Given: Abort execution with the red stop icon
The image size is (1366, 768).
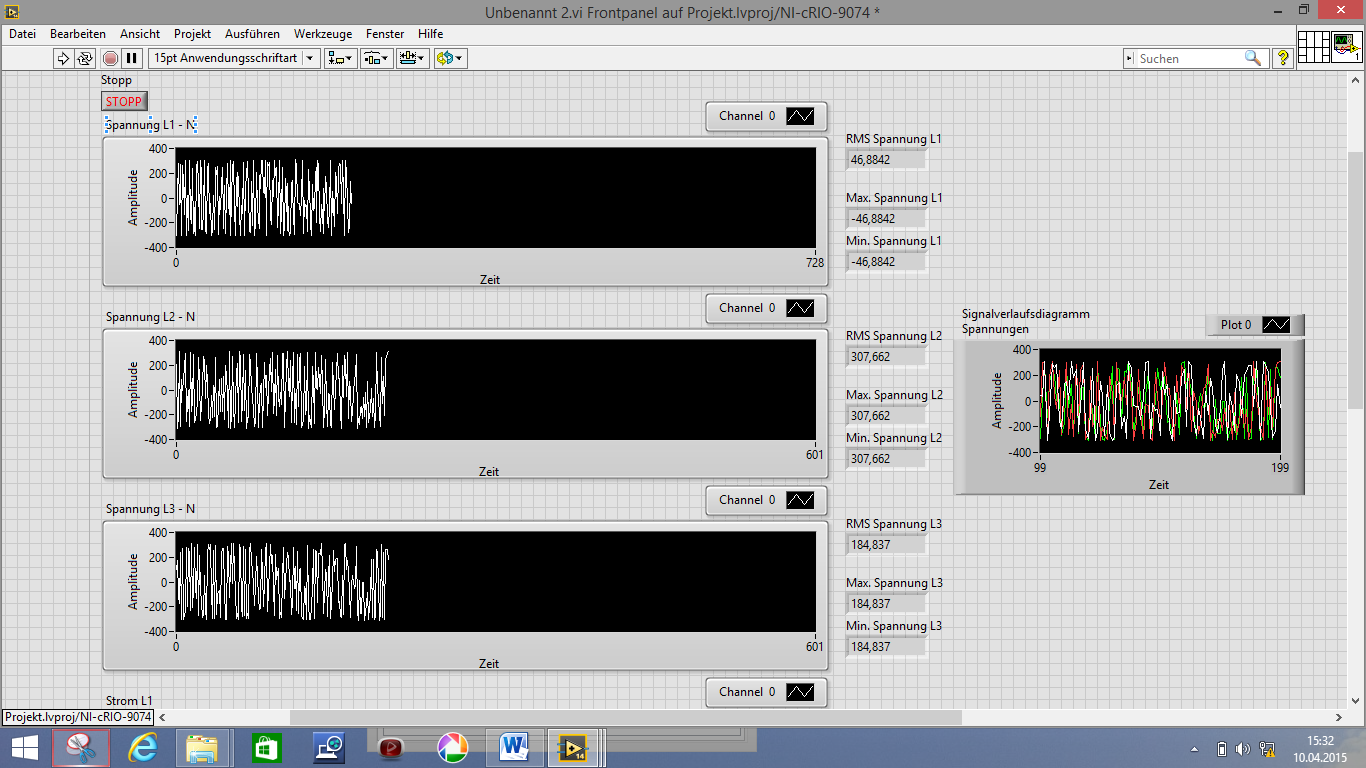Looking at the screenshot, I should coord(110,58).
